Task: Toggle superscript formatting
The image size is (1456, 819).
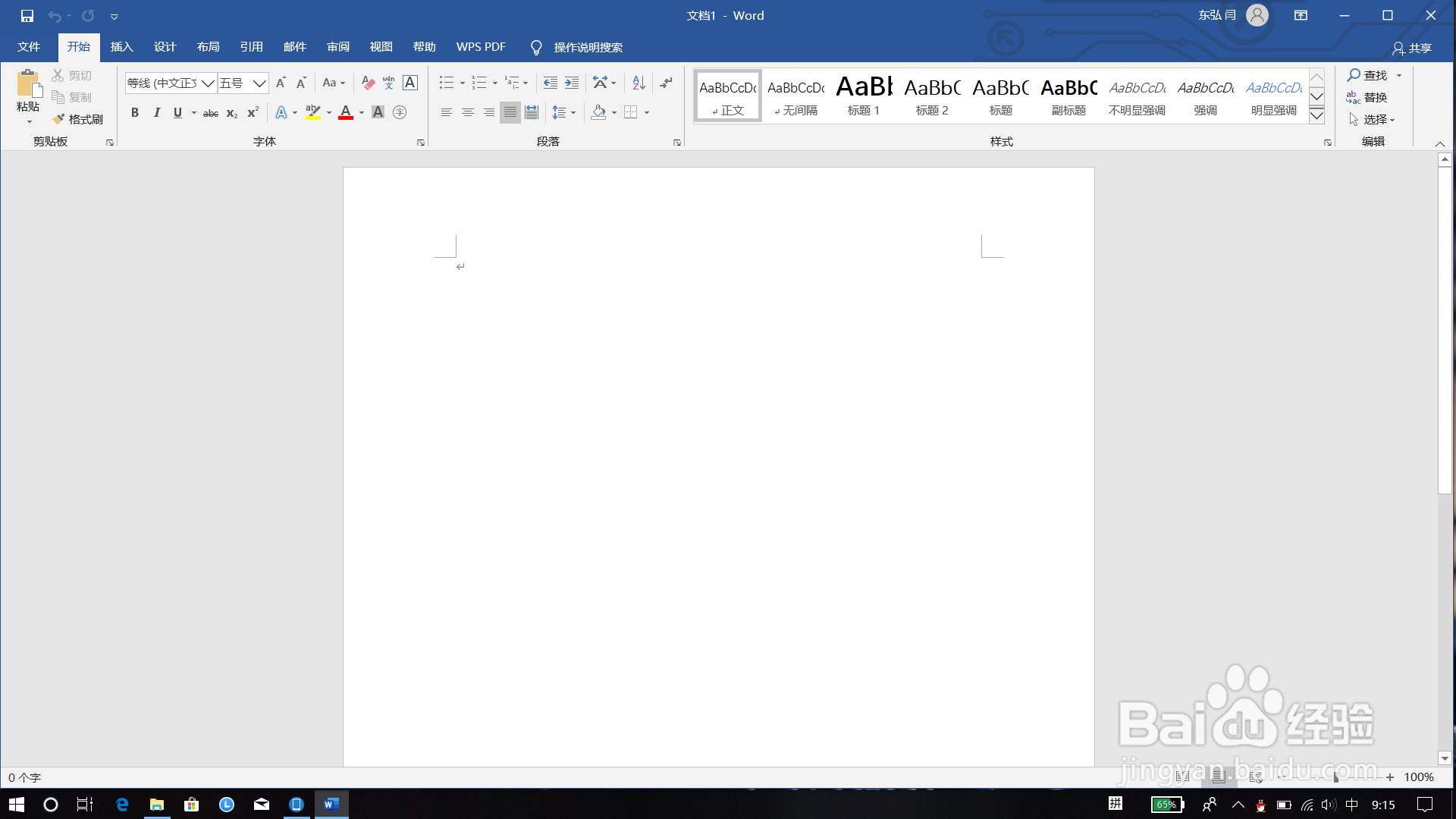Action: 253,112
